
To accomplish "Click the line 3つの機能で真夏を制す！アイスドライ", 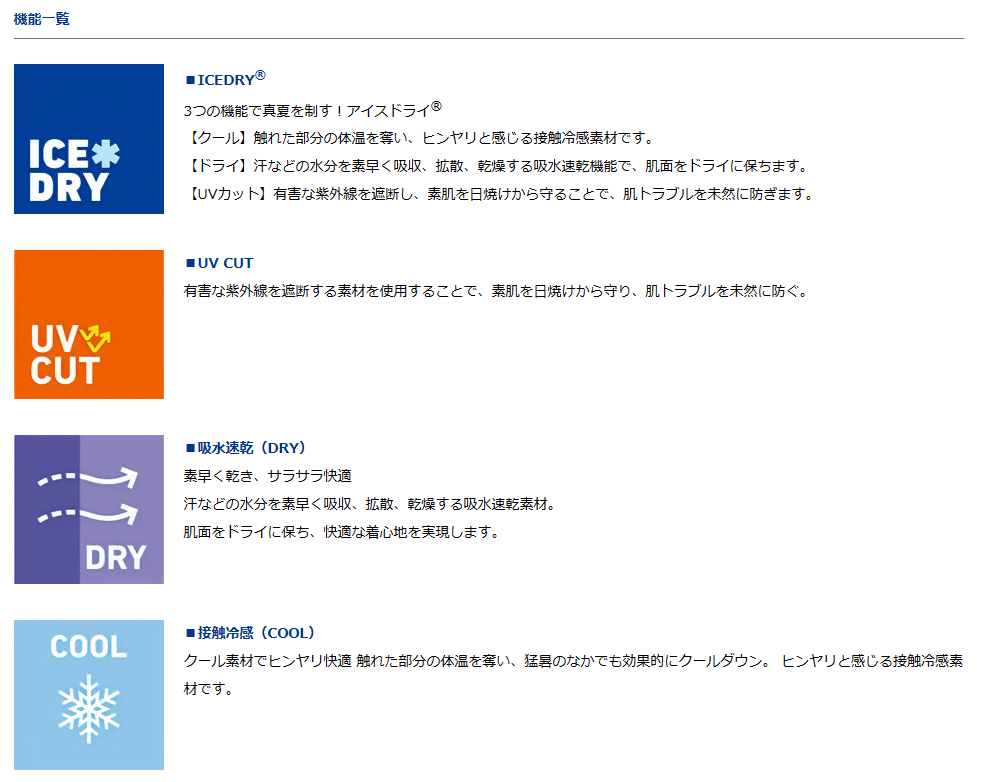I will tap(312, 110).
